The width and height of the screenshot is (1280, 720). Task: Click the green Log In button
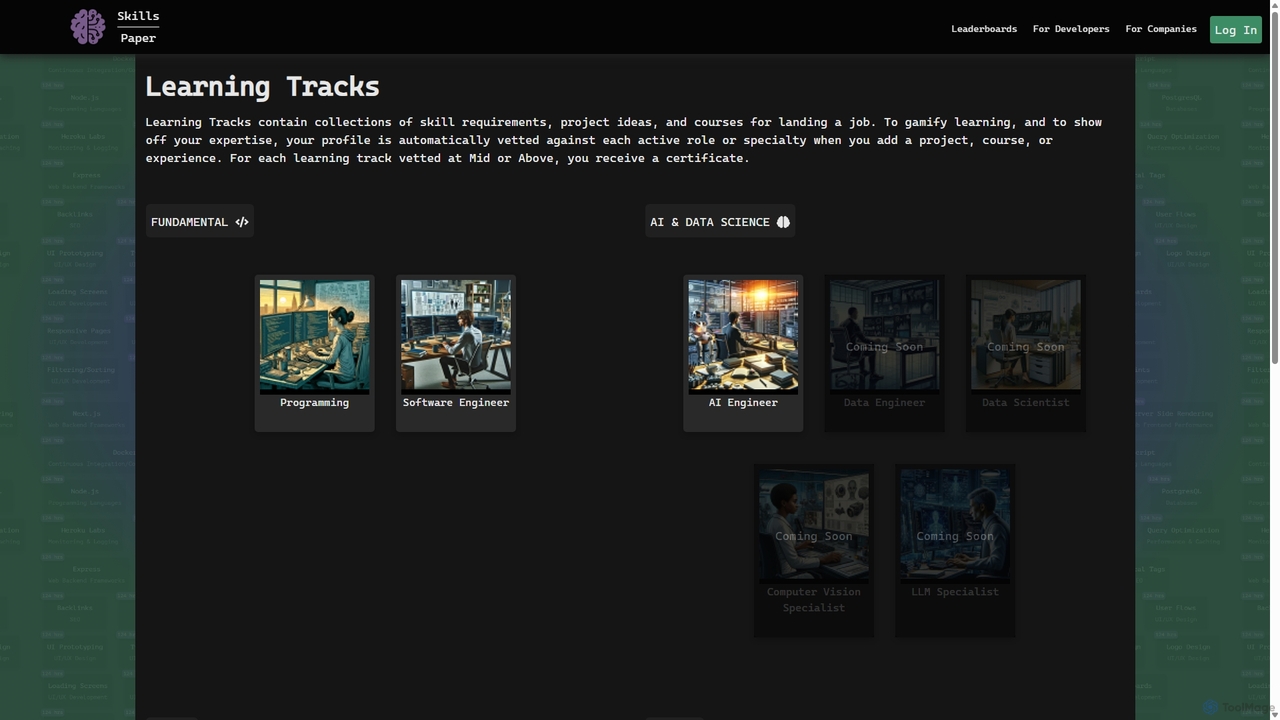1236,30
